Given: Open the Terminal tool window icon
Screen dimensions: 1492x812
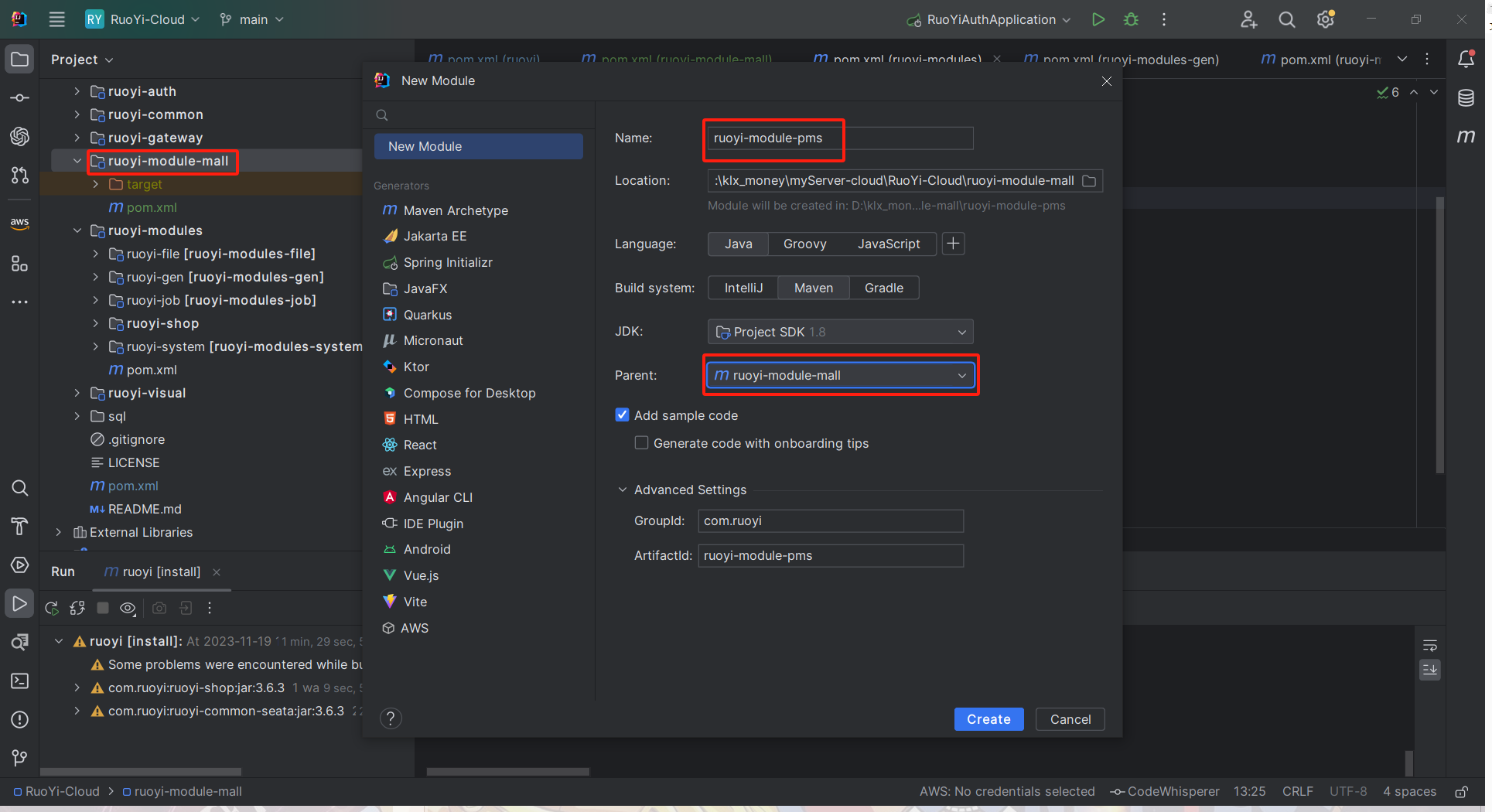Looking at the screenshot, I should pyautogui.click(x=19, y=681).
